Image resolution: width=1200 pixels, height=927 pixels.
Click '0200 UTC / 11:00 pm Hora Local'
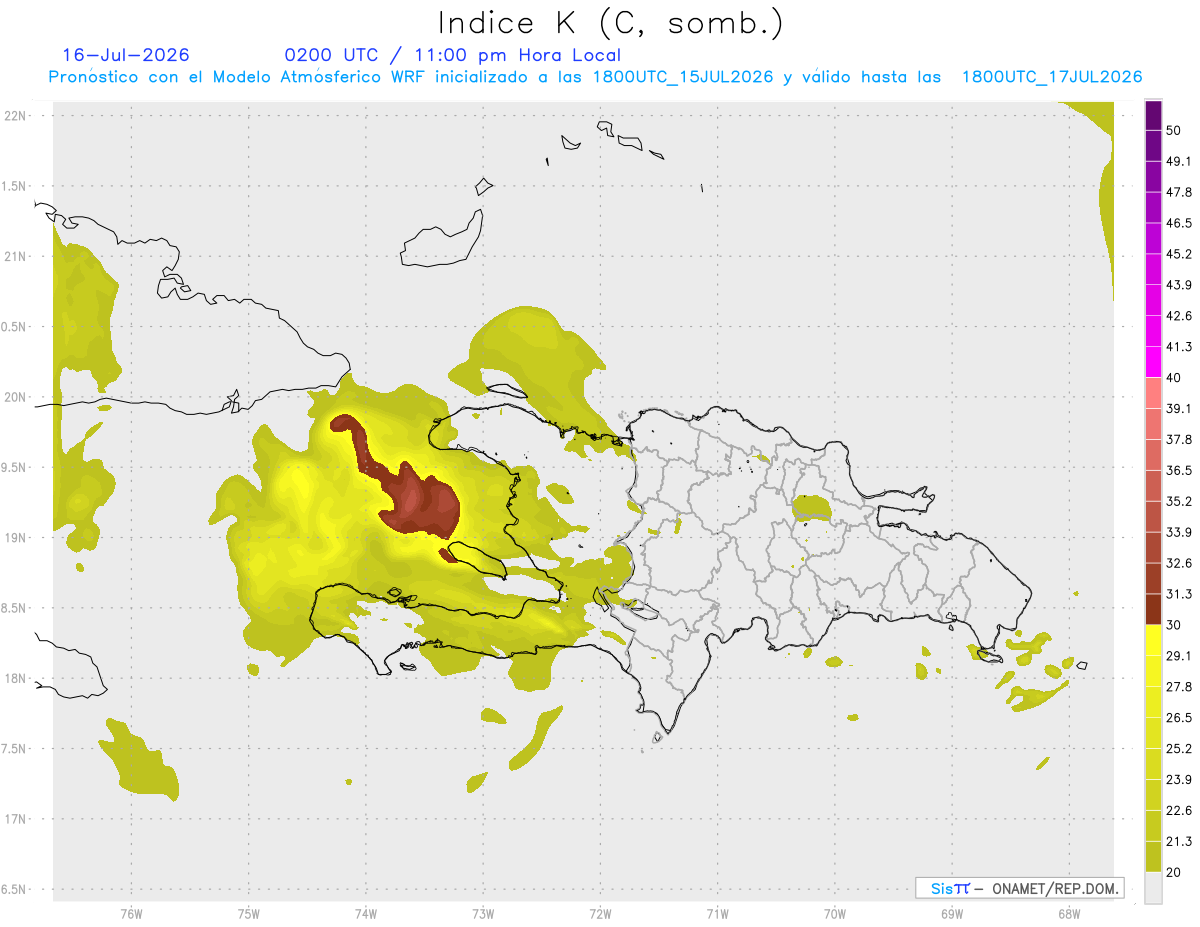click(452, 55)
